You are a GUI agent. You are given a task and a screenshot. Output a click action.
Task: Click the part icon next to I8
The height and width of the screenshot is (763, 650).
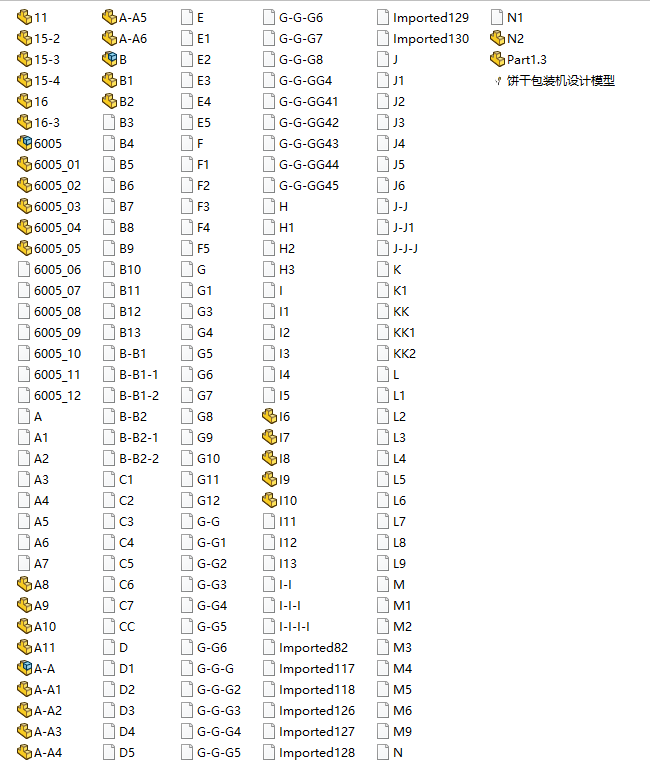(269, 458)
